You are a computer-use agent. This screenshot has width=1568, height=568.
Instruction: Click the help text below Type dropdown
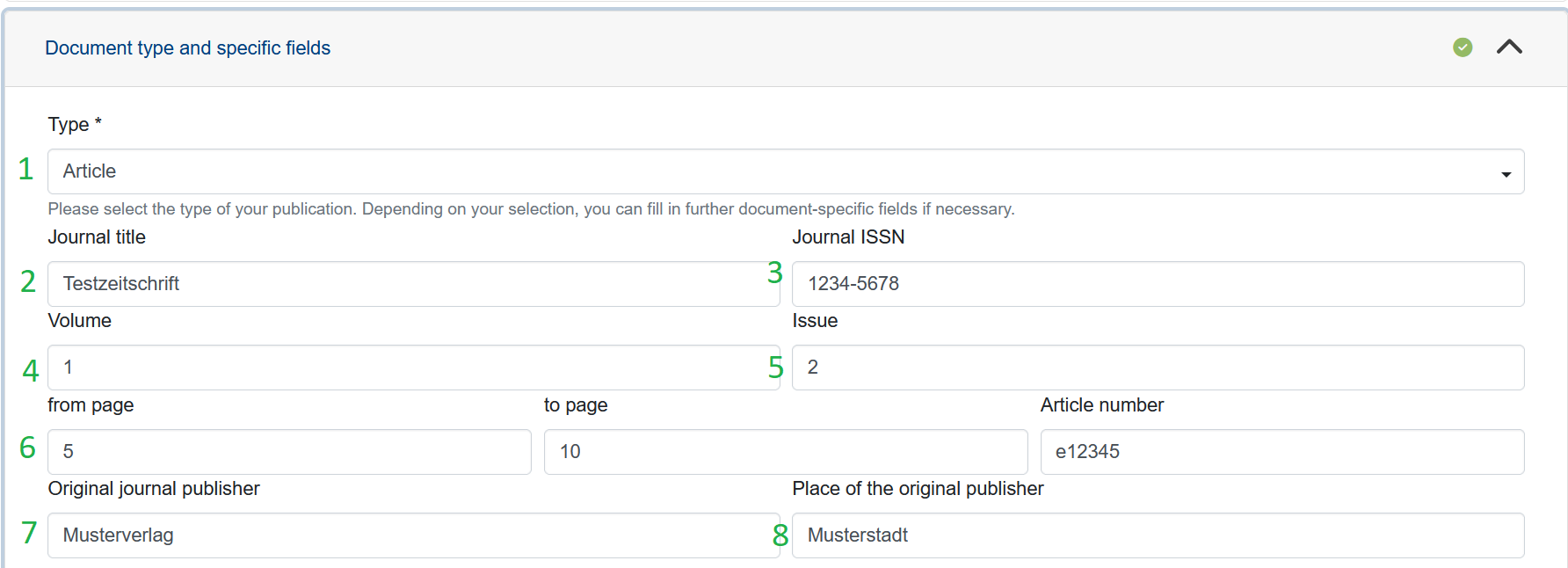click(x=531, y=209)
